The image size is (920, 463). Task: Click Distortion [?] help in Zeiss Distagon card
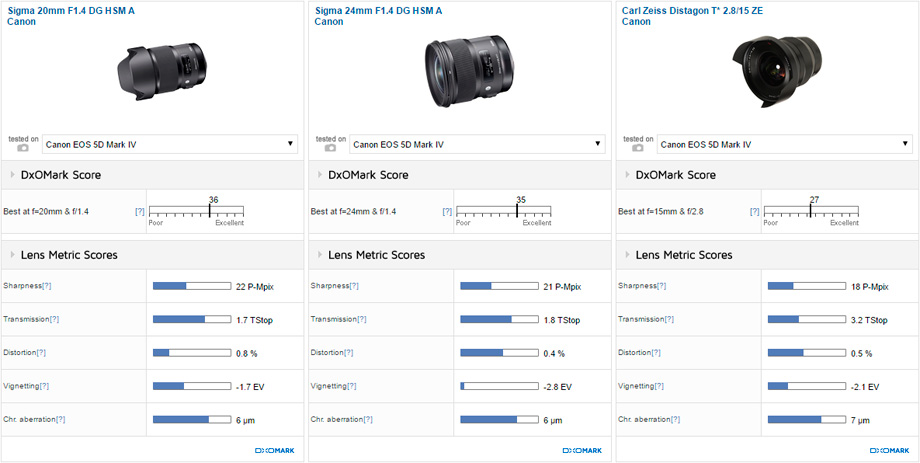(x=657, y=353)
